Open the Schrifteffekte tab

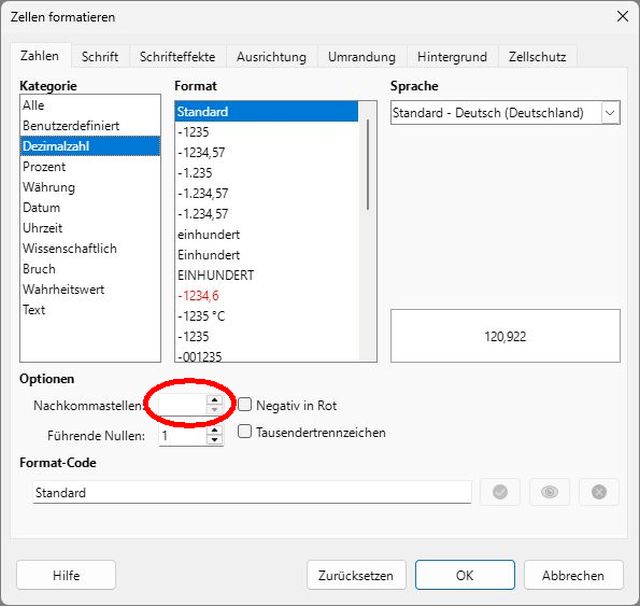(x=178, y=57)
